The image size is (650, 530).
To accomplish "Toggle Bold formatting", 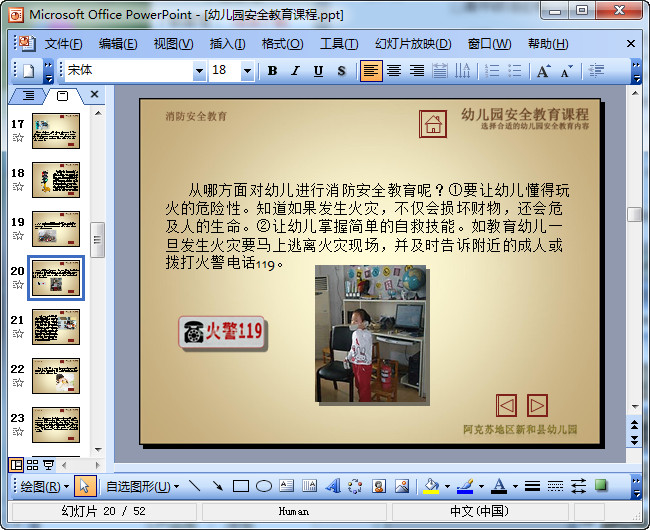I will click(x=272, y=71).
